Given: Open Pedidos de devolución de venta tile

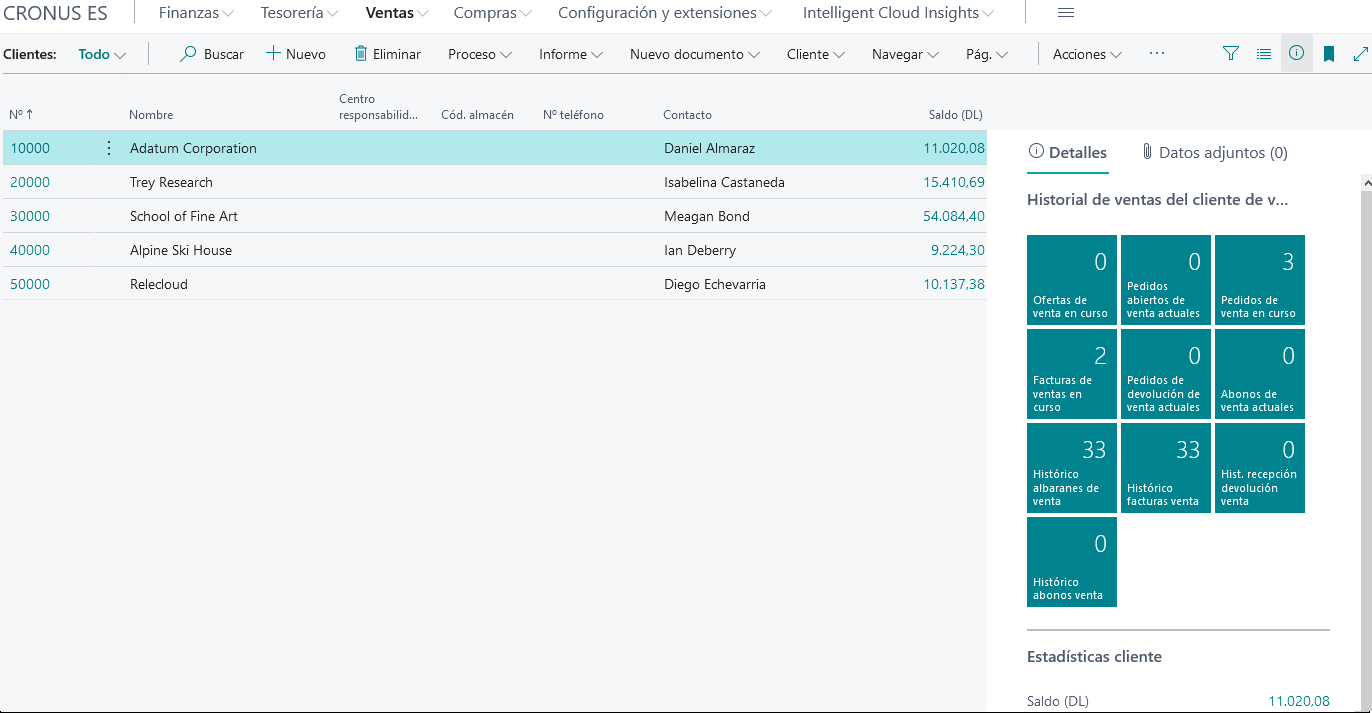Looking at the screenshot, I should [x=1166, y=374].
